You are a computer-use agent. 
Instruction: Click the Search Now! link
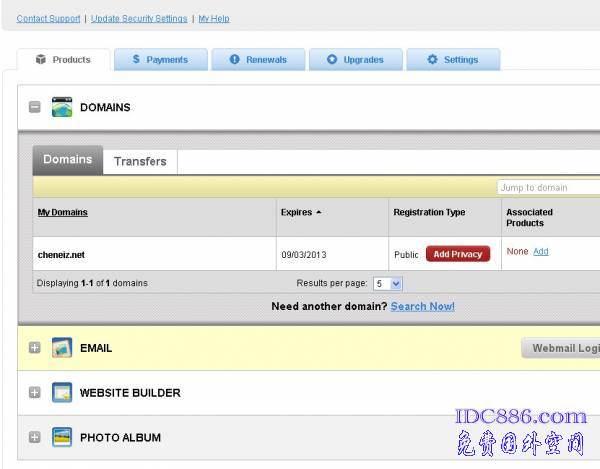pyautogui.click(x=422, y=306)
